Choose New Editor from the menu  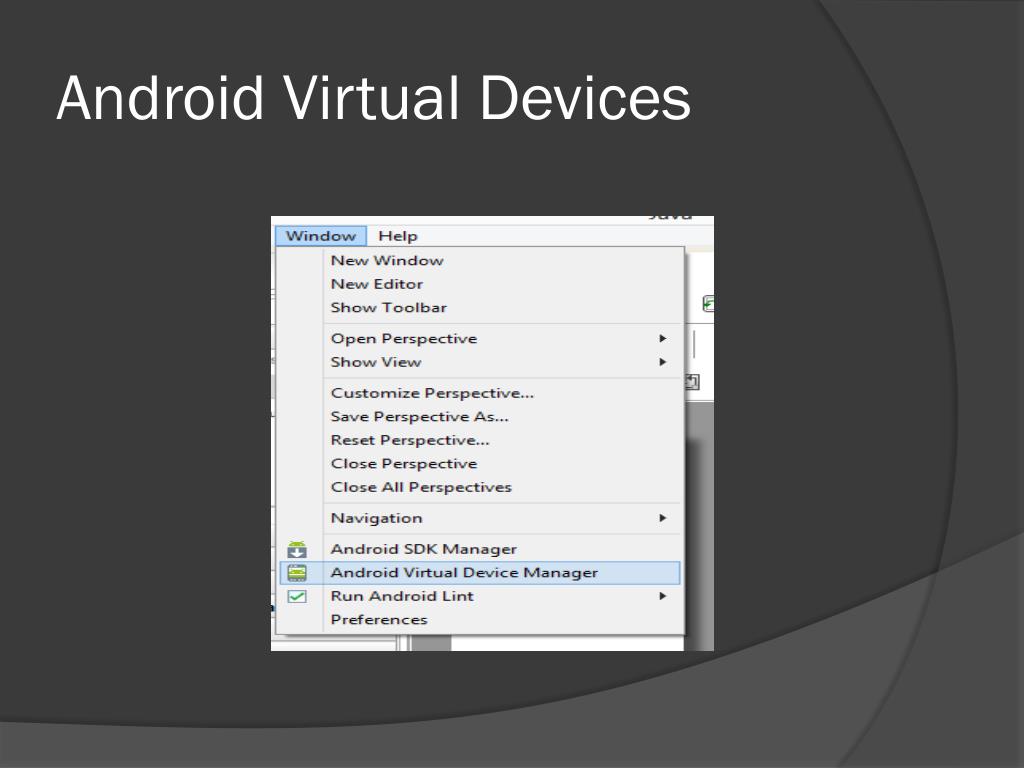point(481,284)
